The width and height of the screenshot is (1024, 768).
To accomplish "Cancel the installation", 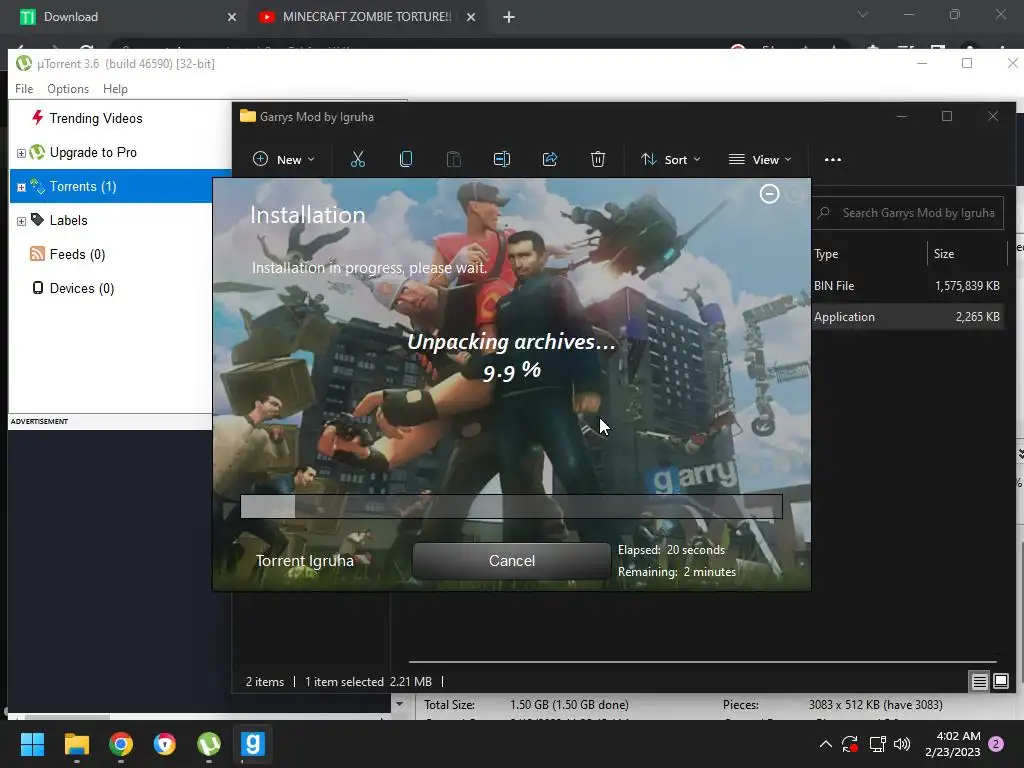I will click(x=511, y=561).
